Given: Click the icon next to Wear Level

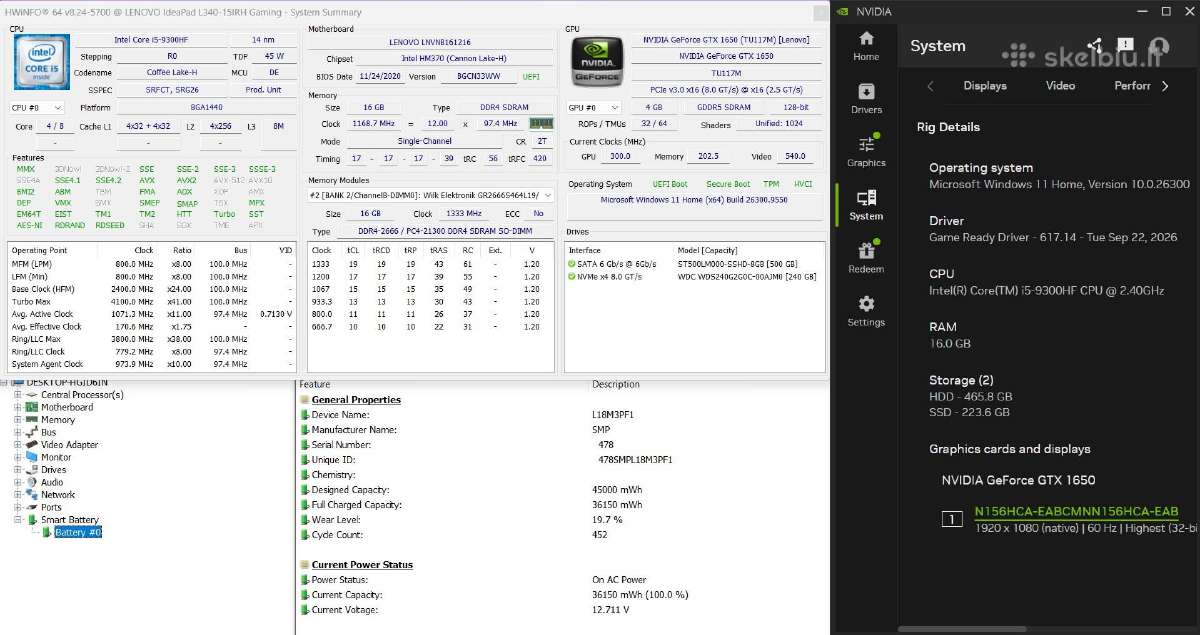Looking at the screenshot, I should [304, 520].
